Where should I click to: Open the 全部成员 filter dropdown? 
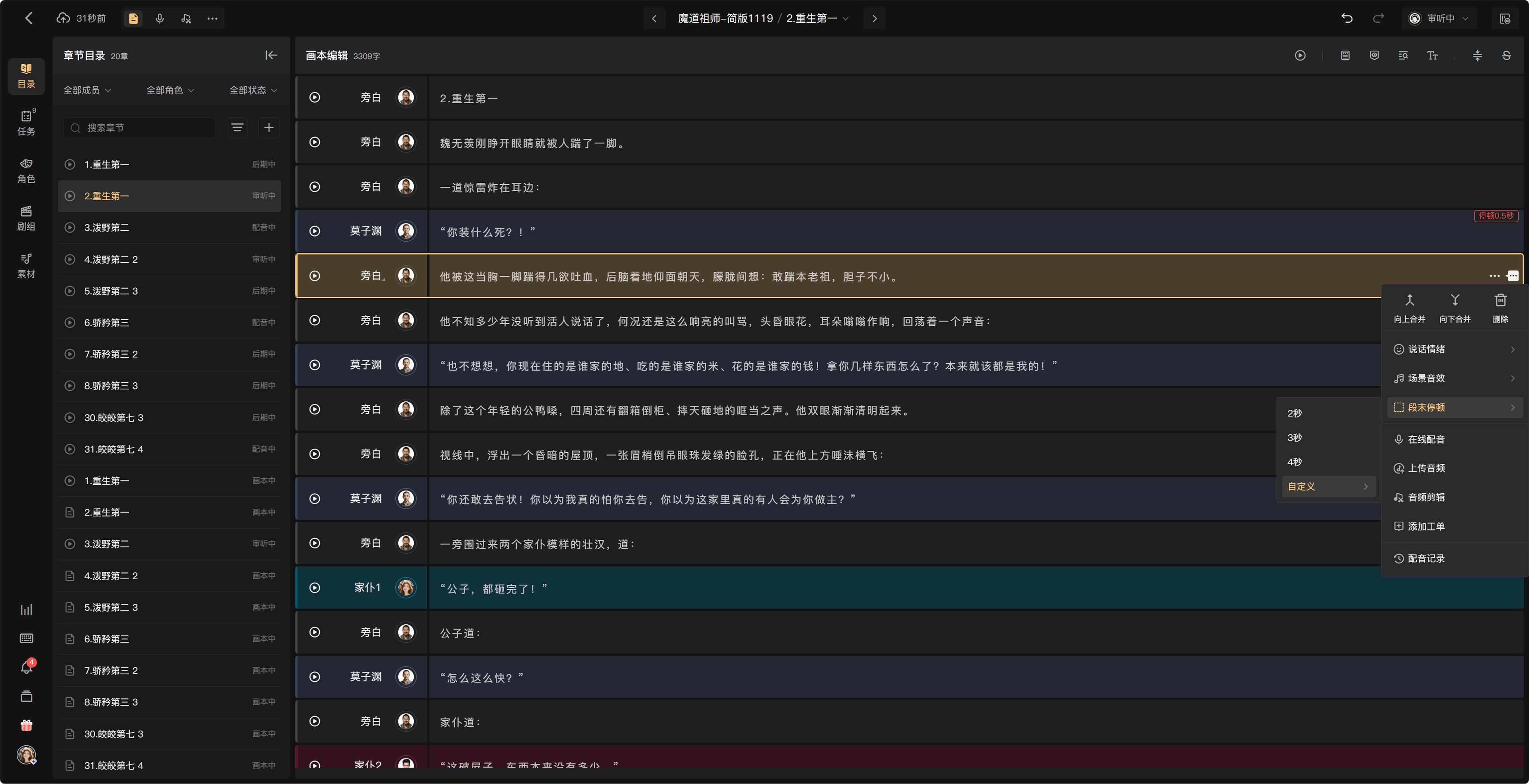point(87,90)
